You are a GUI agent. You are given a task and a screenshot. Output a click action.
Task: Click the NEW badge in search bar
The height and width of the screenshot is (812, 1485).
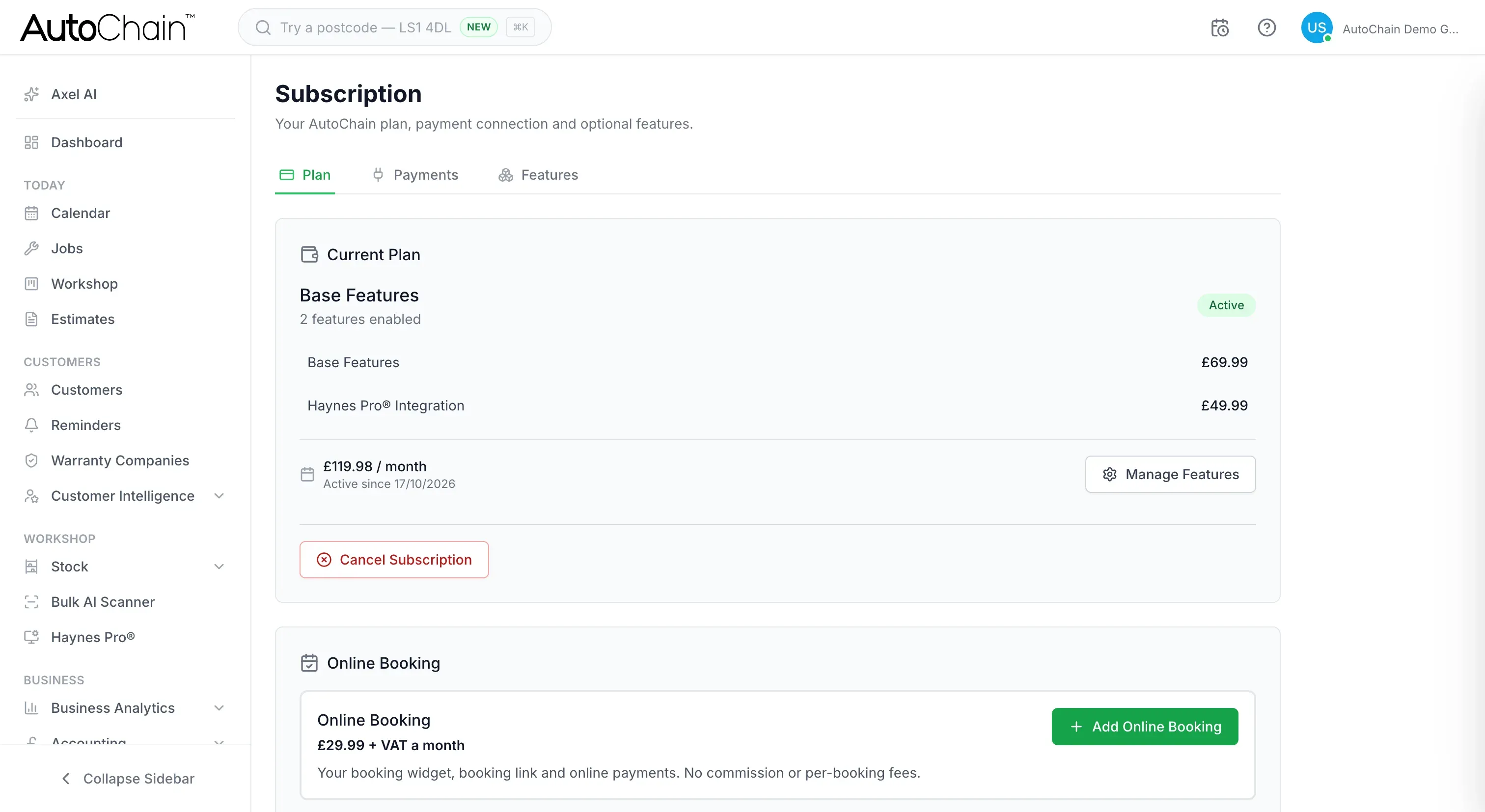point(478,27)
